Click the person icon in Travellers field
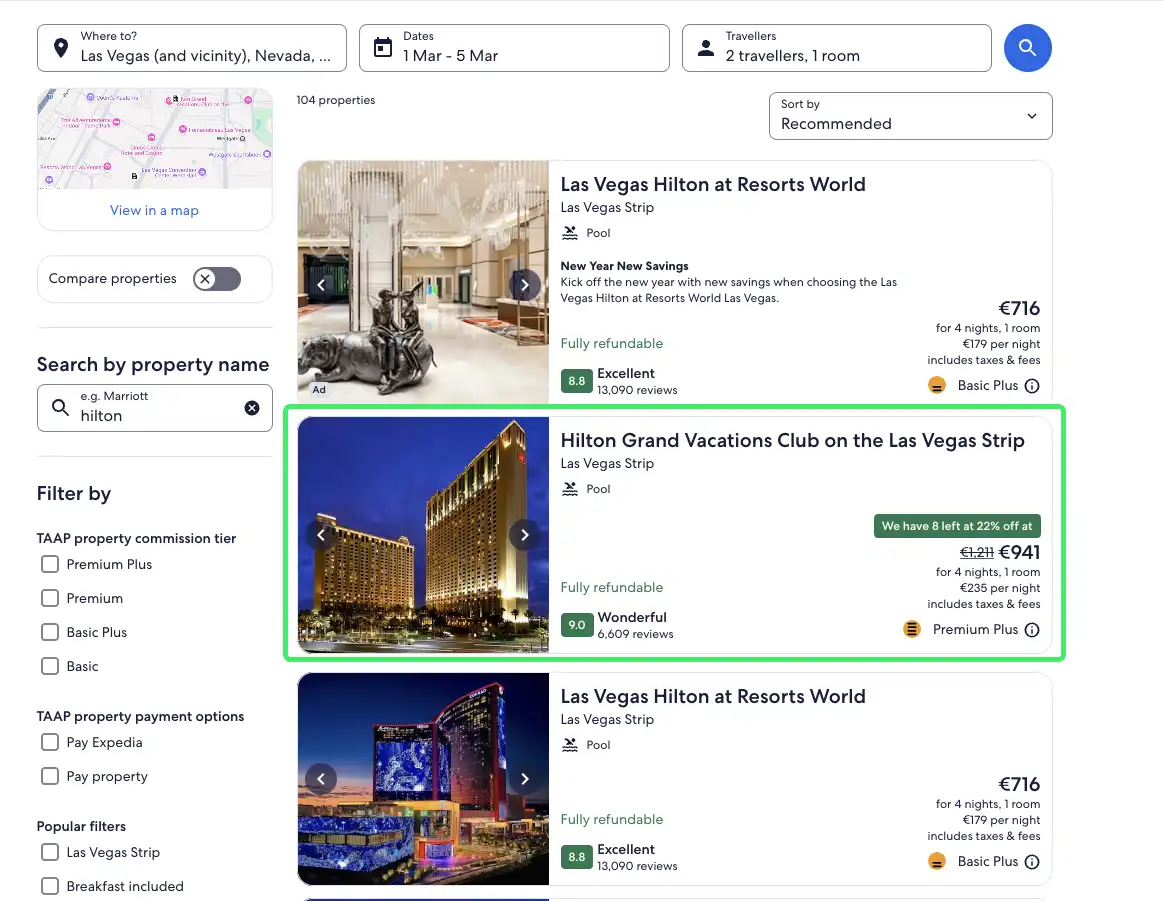 click(706, 48)
